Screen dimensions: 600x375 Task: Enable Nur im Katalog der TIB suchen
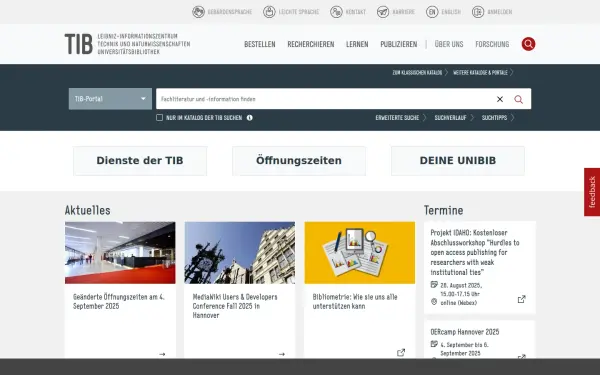(160, 117)
